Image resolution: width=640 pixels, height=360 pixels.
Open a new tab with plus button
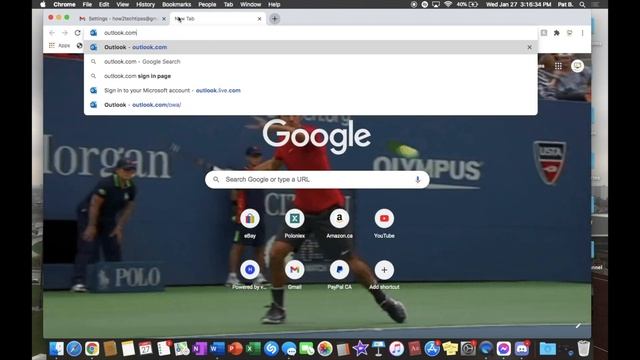tap(274, 19)
